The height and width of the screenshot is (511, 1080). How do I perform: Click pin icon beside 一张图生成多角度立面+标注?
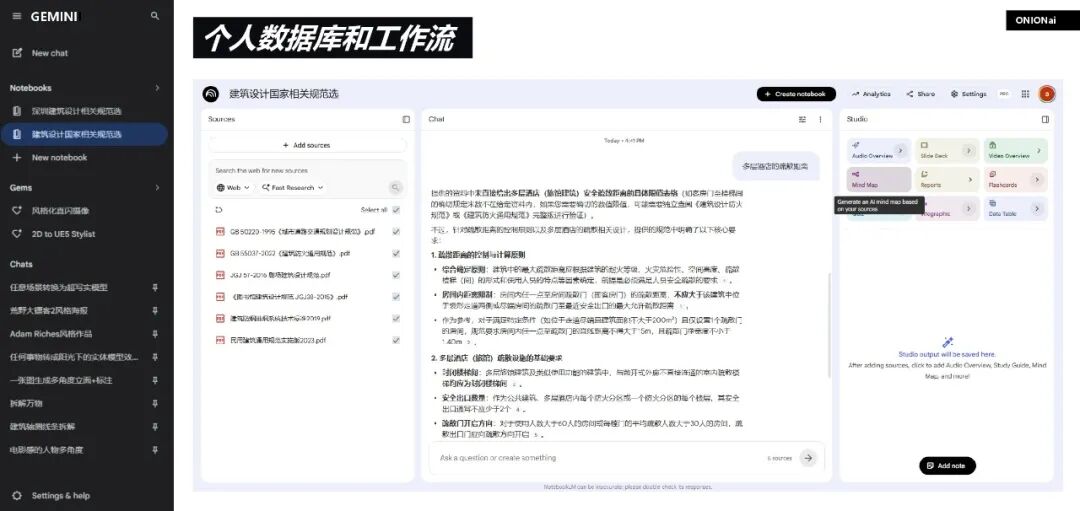(155, 380)
